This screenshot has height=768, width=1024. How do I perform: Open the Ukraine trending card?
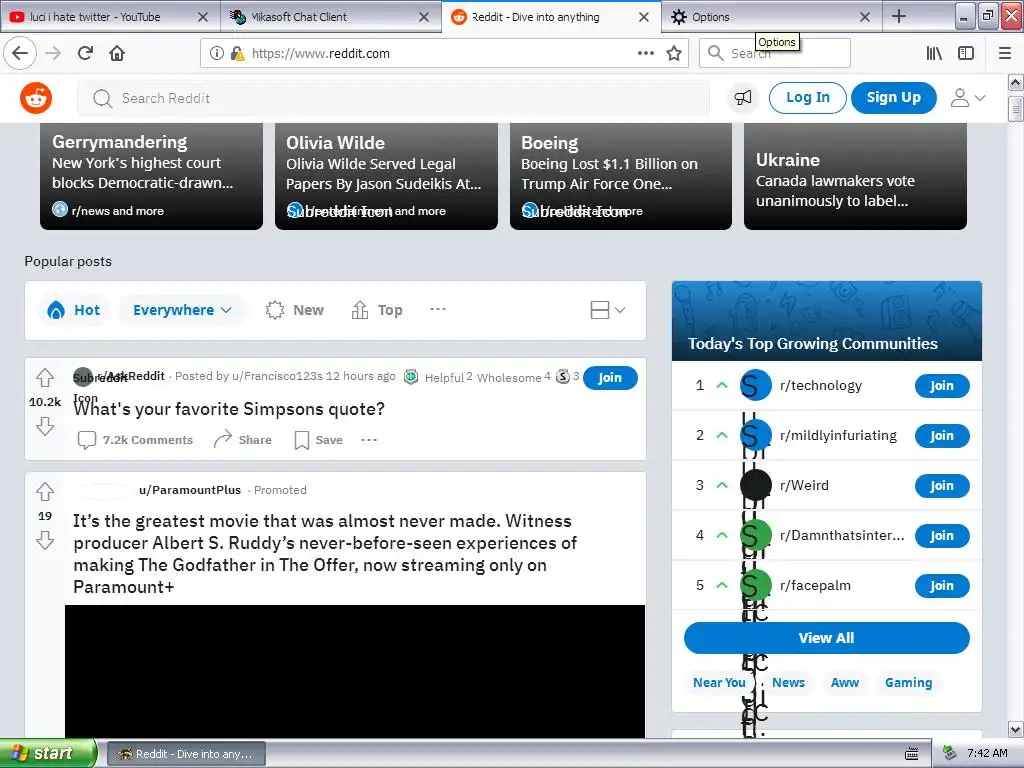(856, 176)
